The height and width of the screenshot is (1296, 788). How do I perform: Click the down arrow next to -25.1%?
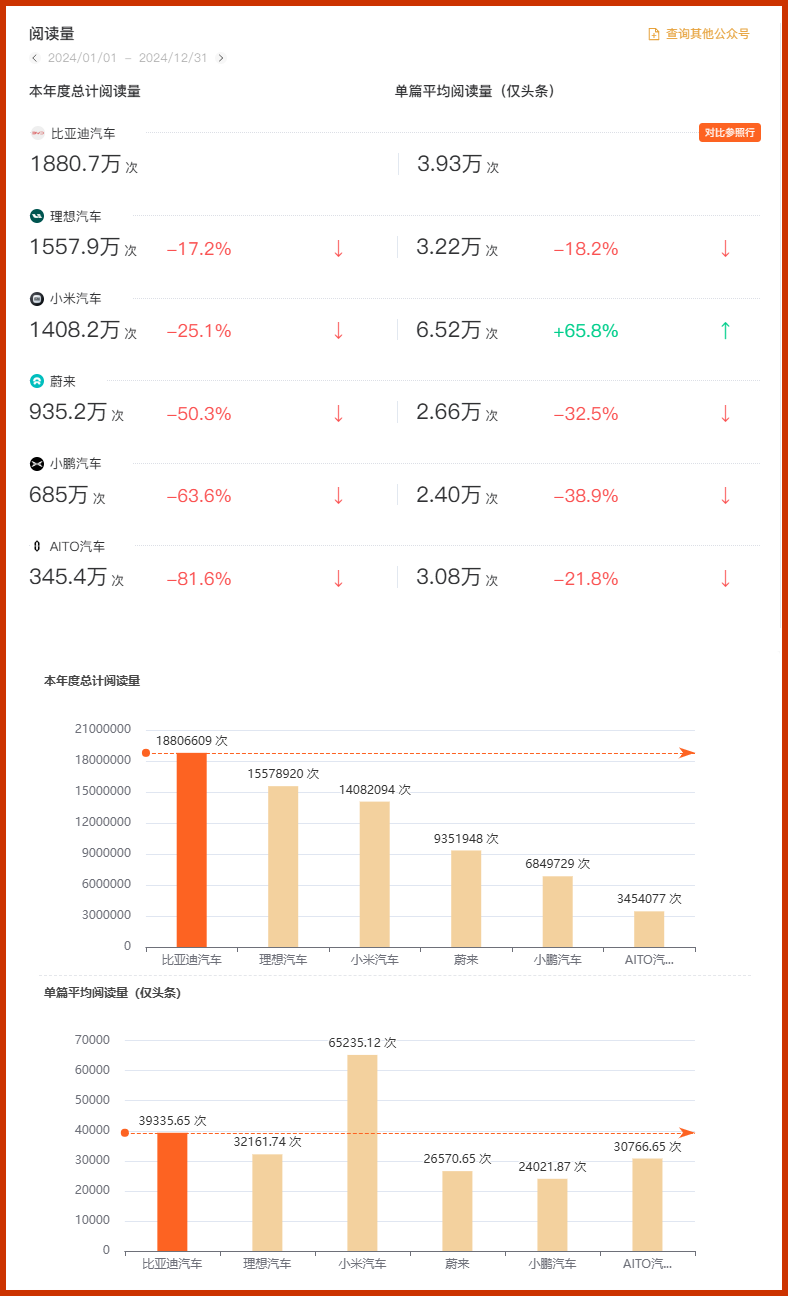tap(338, 331)
